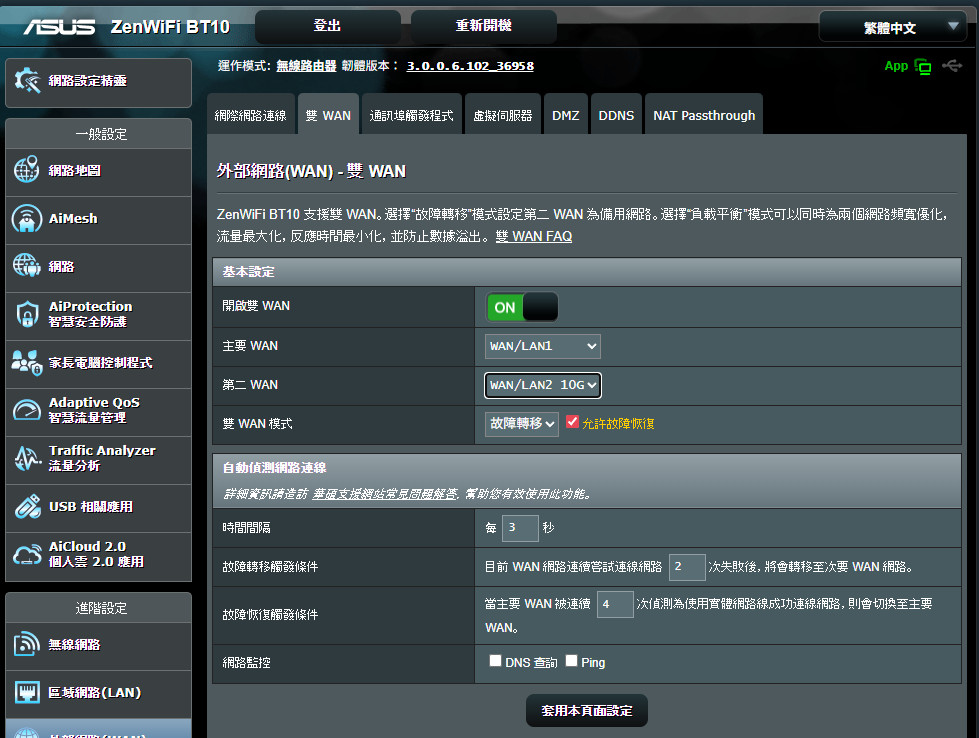
Task: Switch to the 虛擬伺服器 tab
Action: tap(503, 115)
